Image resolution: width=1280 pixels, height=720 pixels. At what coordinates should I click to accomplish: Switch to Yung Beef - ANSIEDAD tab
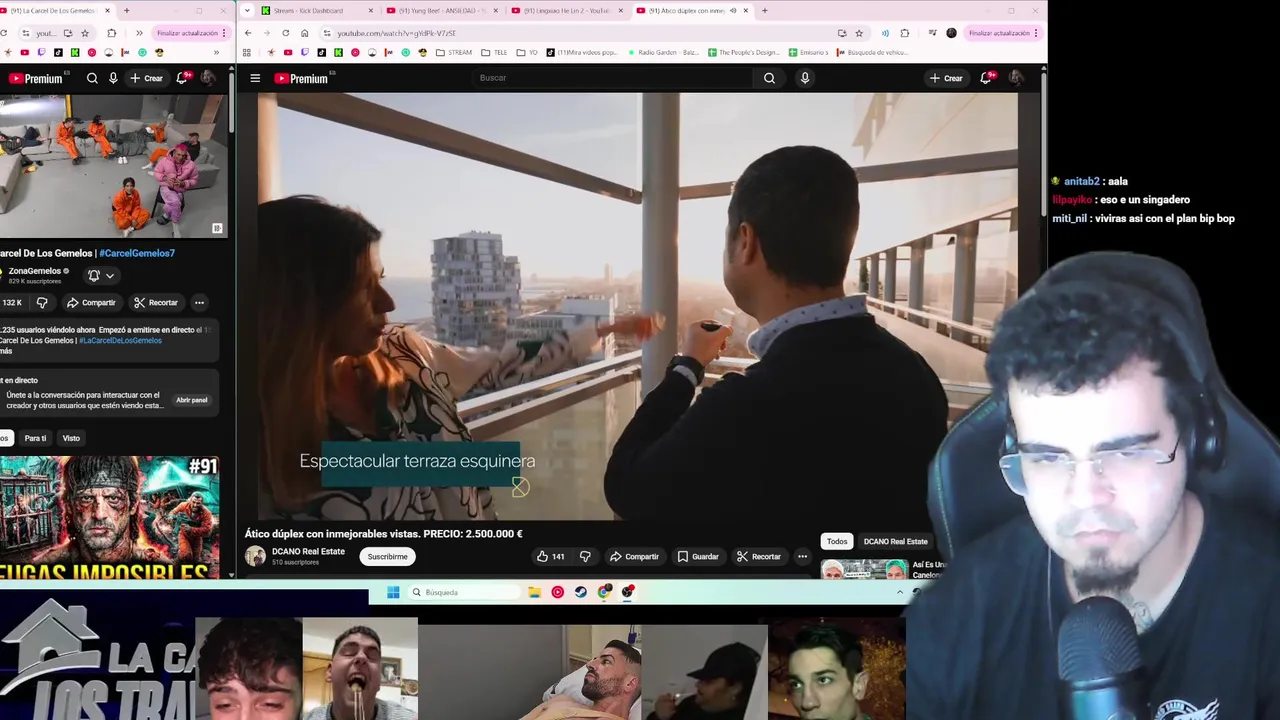(442, 10)
